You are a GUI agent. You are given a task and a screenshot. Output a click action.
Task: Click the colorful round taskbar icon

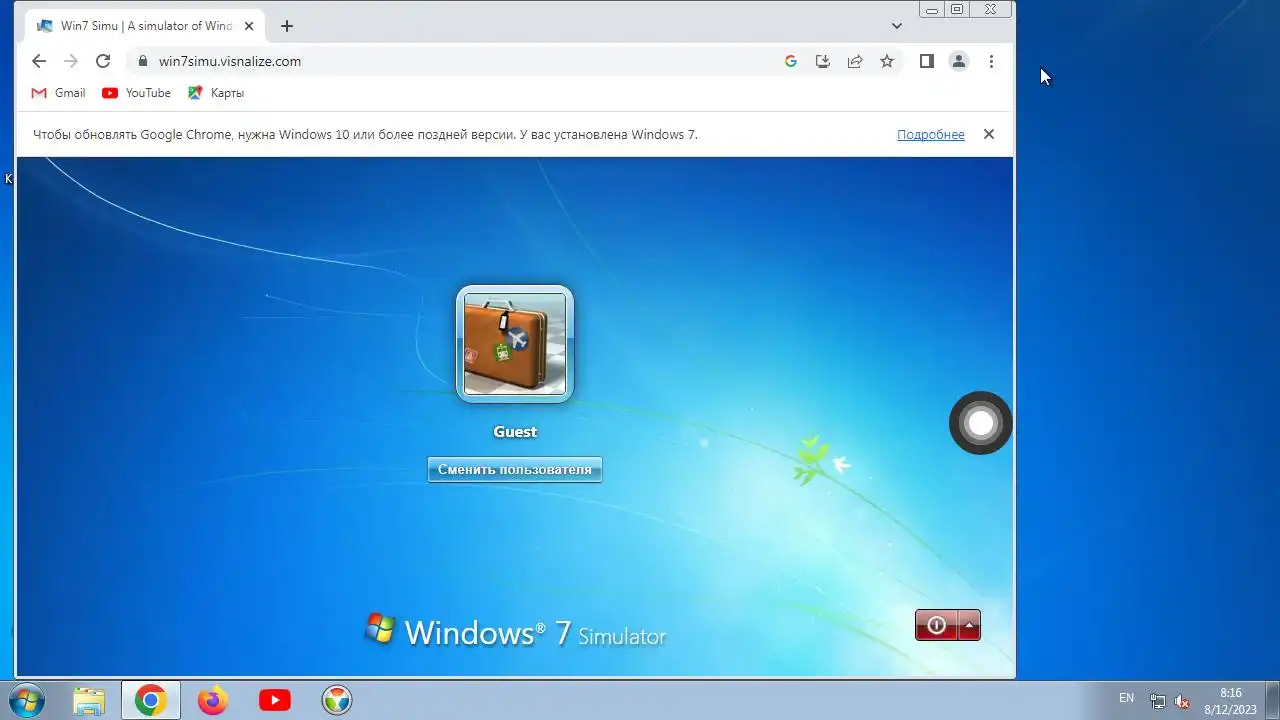[337, 701]
